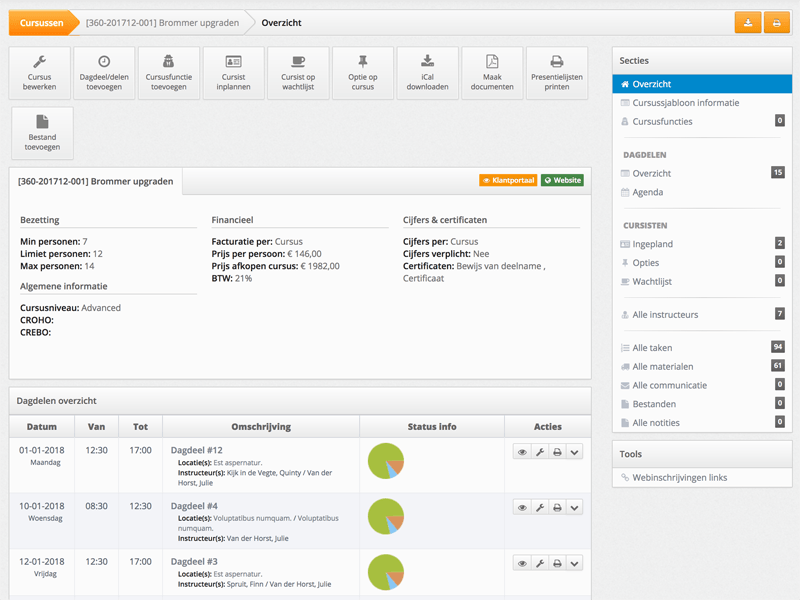Open the green Website button
The image size is (800, 600).
pos(562,180)
